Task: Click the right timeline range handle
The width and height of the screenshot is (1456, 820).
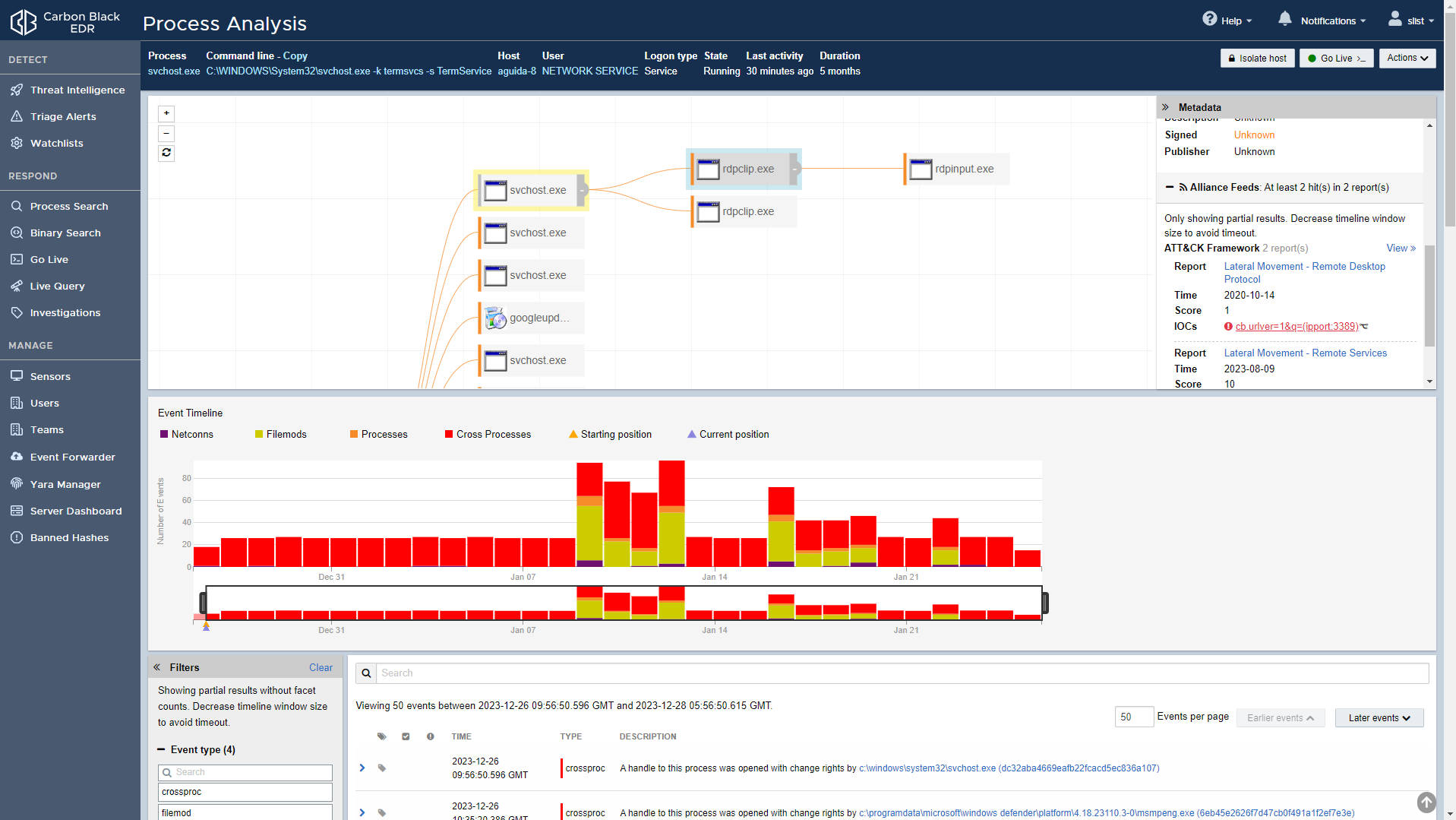Action: tap(1045, 603)
